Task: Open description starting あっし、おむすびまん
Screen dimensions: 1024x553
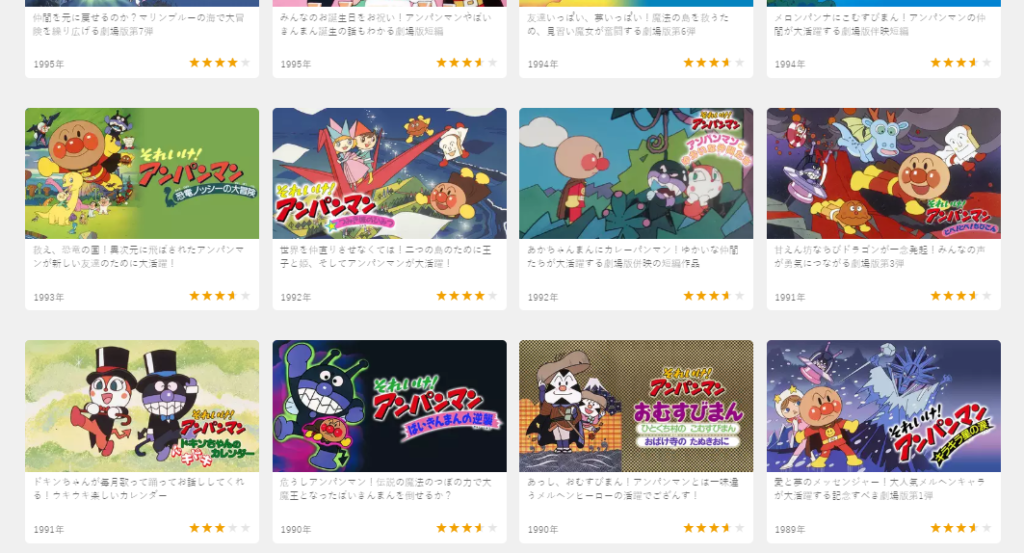Action: [633, 488]
